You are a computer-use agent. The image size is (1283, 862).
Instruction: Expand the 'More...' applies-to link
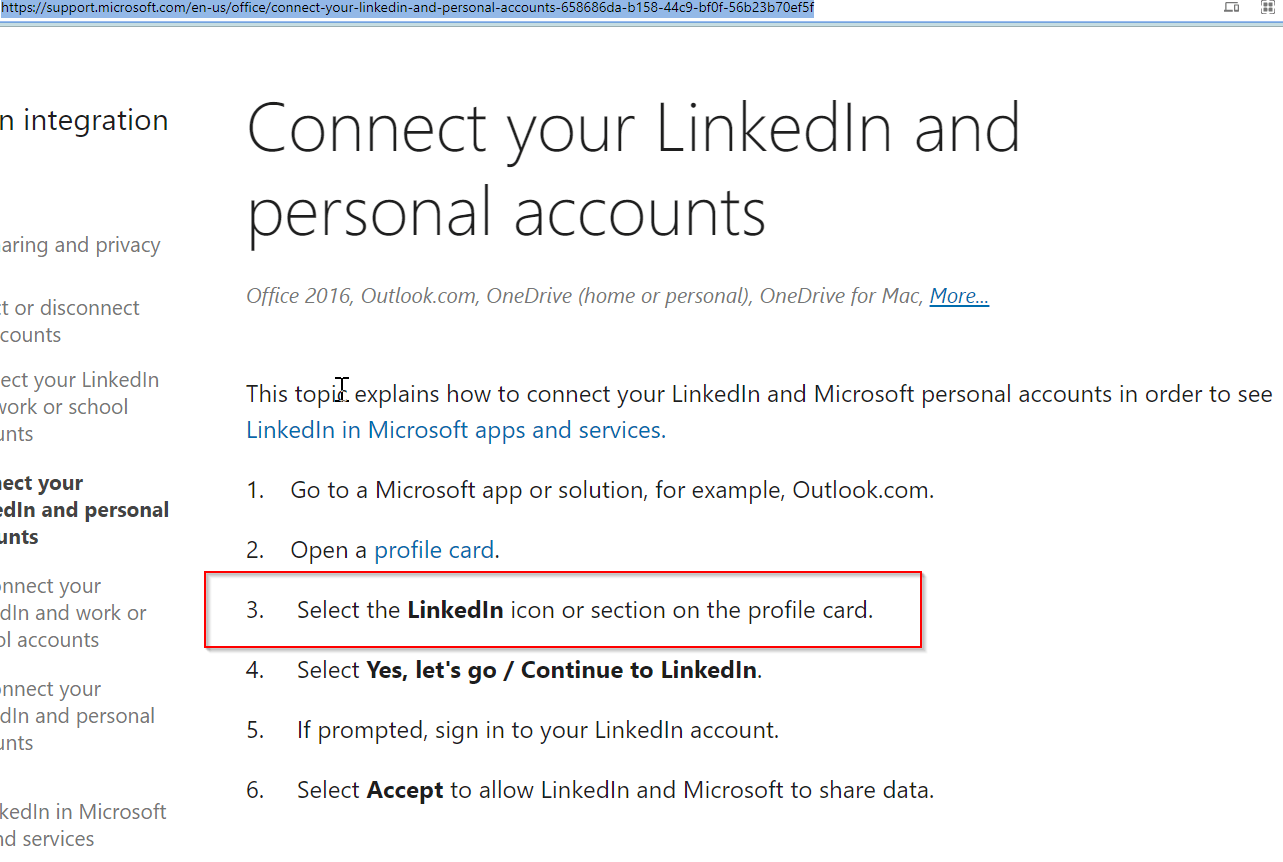(959, 296)
